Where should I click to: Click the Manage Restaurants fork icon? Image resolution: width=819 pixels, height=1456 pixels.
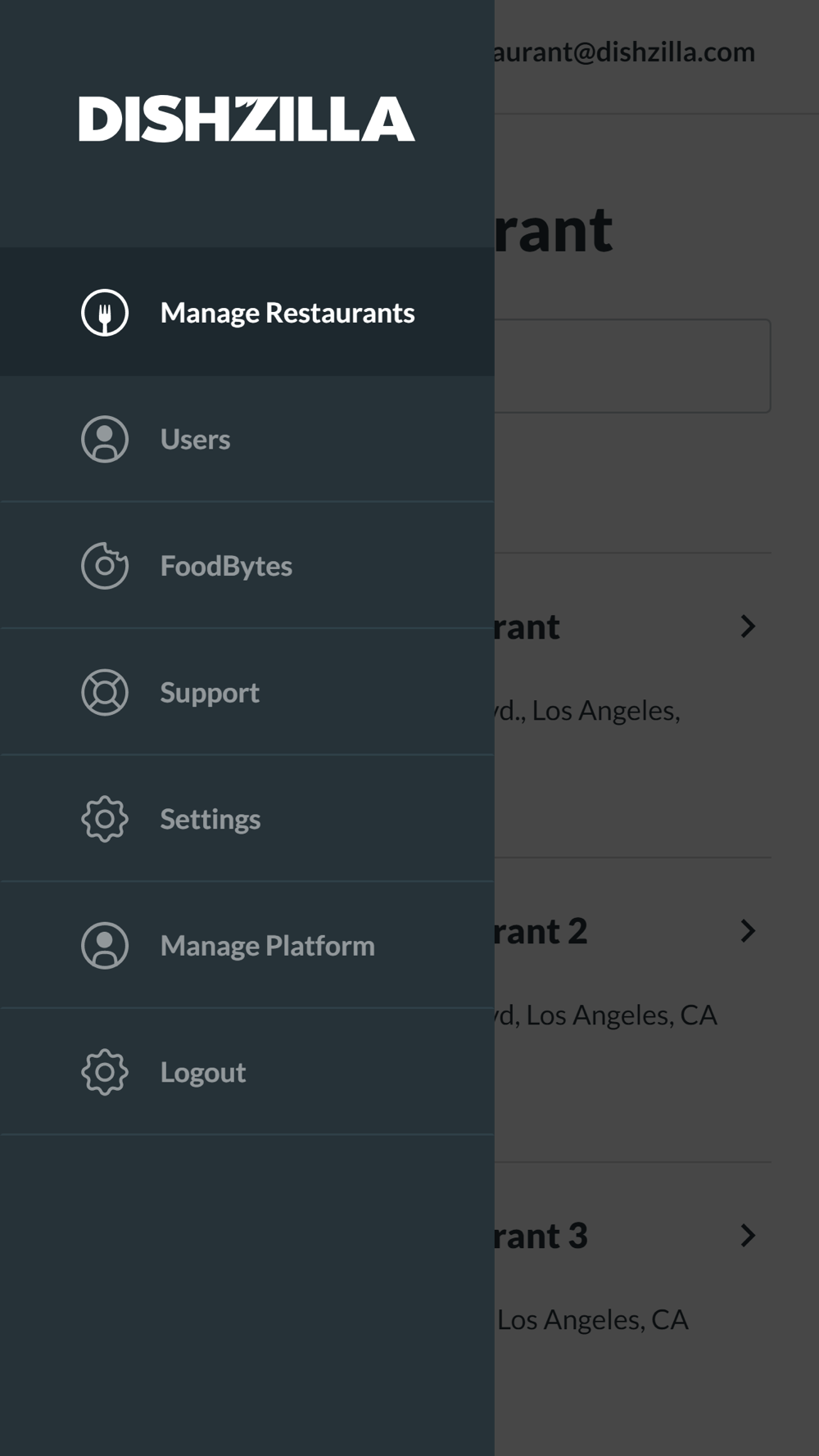point(105,313)
